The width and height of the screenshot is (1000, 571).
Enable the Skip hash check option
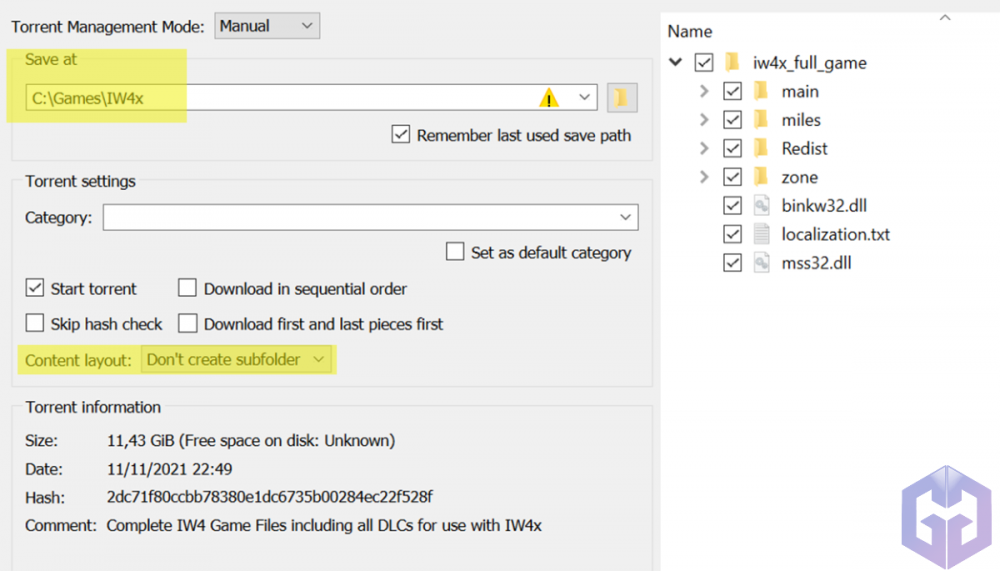click(x=35, y=324)
